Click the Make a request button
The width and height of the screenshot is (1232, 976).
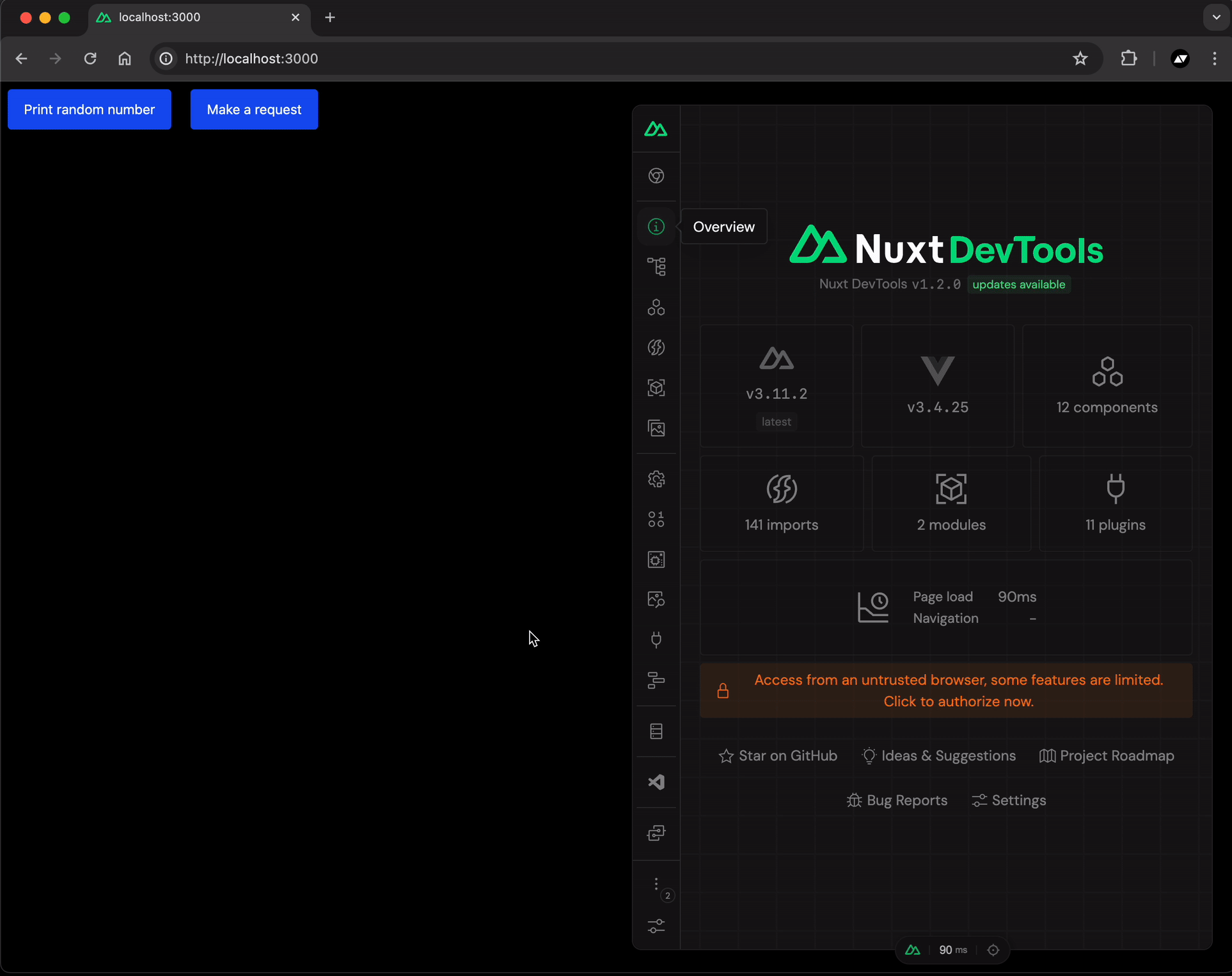click(254, 109)
